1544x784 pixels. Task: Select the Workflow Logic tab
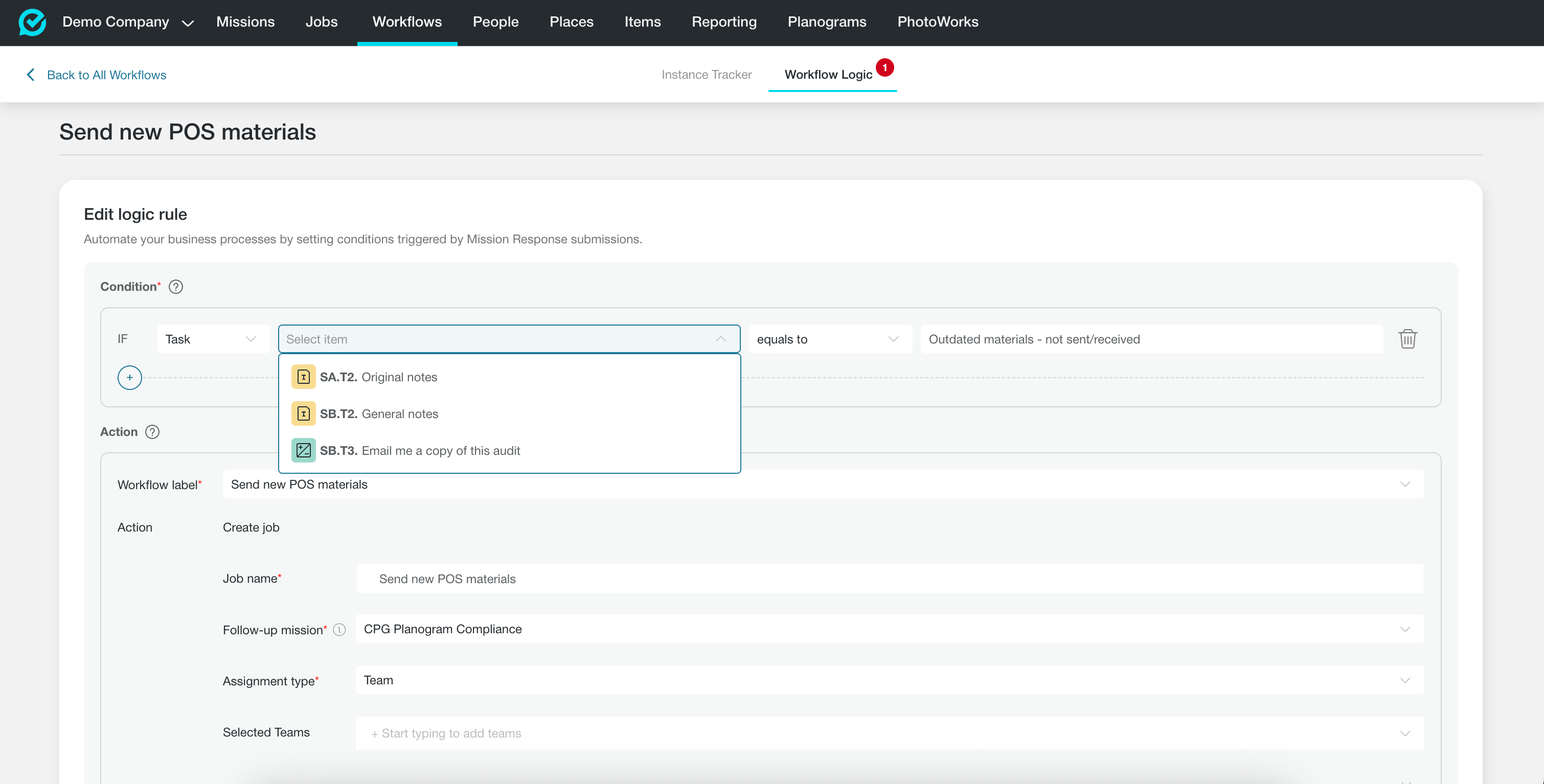pyautogui.click(x=828, y=74)
